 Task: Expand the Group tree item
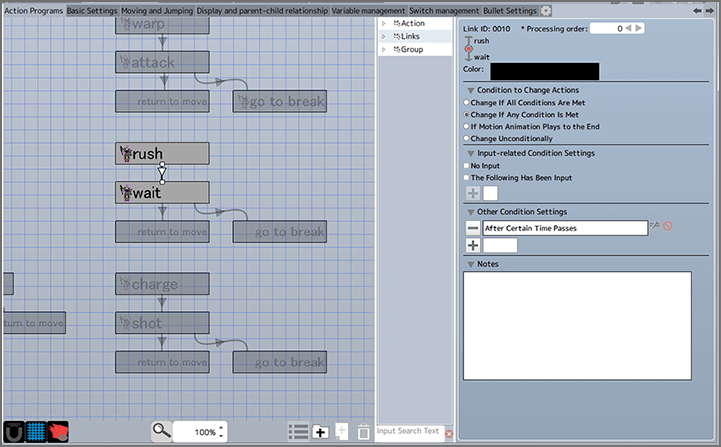383,49
